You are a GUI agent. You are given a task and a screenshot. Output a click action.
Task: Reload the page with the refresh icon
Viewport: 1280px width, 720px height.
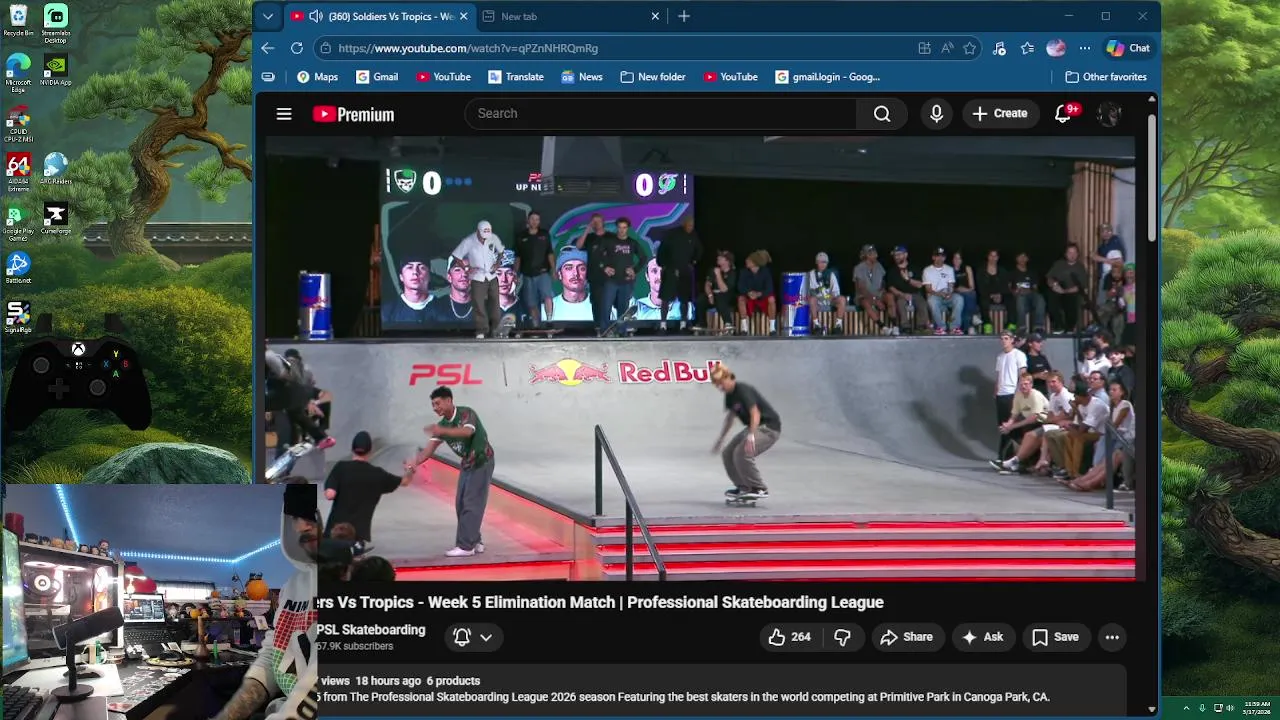pyautogui.click(x=297, y=48)
